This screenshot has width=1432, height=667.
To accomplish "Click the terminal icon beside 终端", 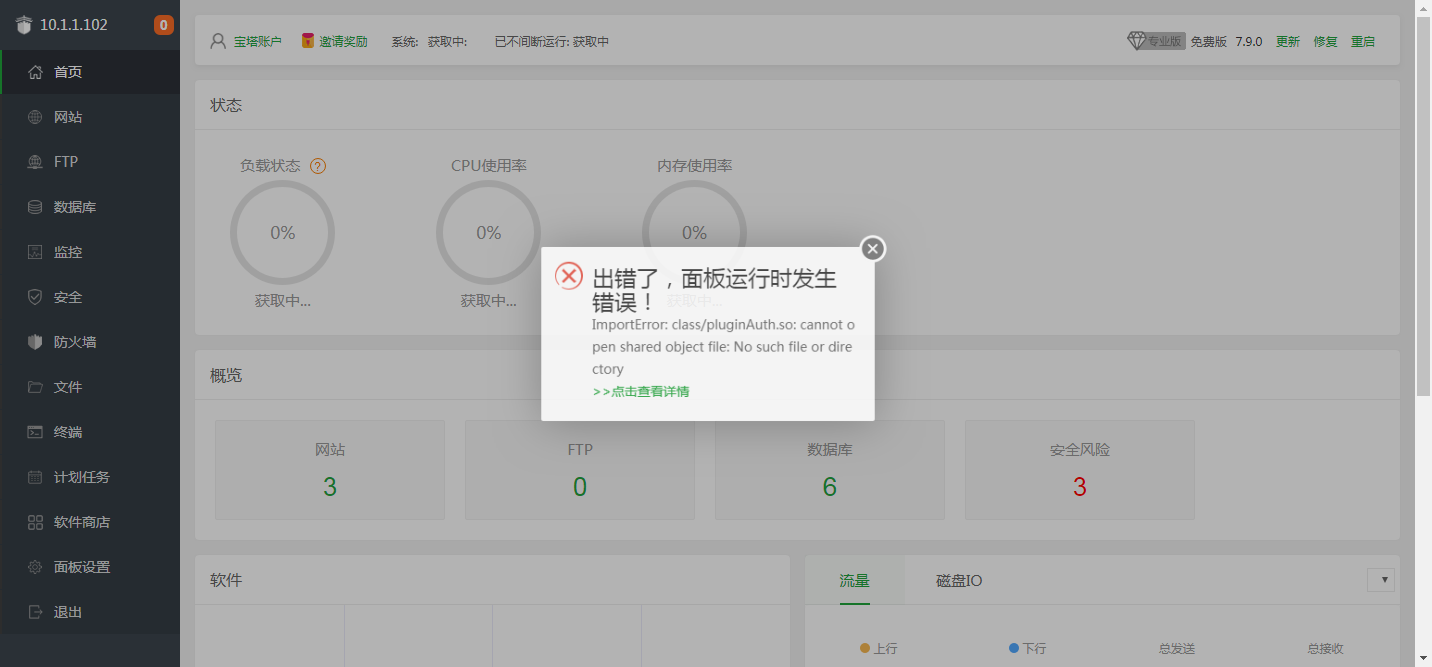I will click(x=35, y=432).
